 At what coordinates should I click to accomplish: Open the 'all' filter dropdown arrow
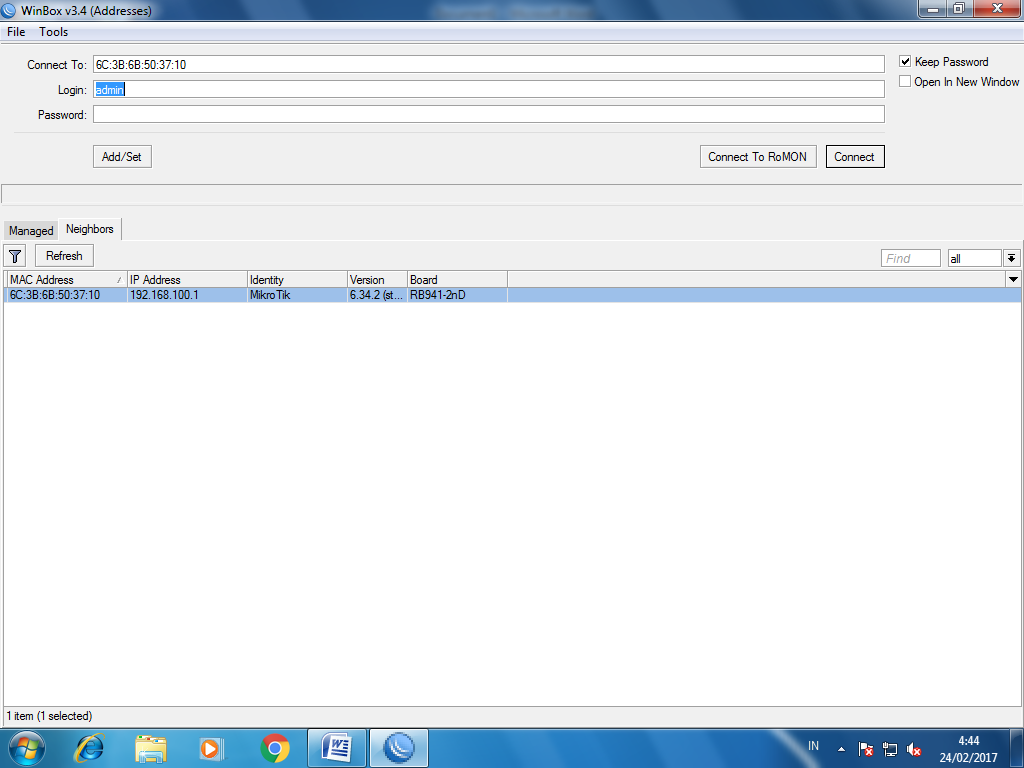coord(1011,258)
